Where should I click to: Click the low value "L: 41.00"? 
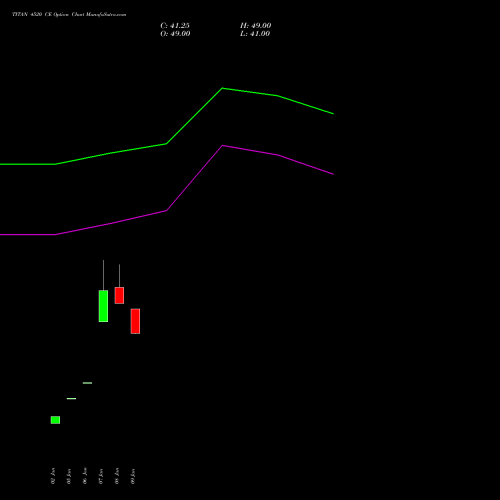[255, 34]
